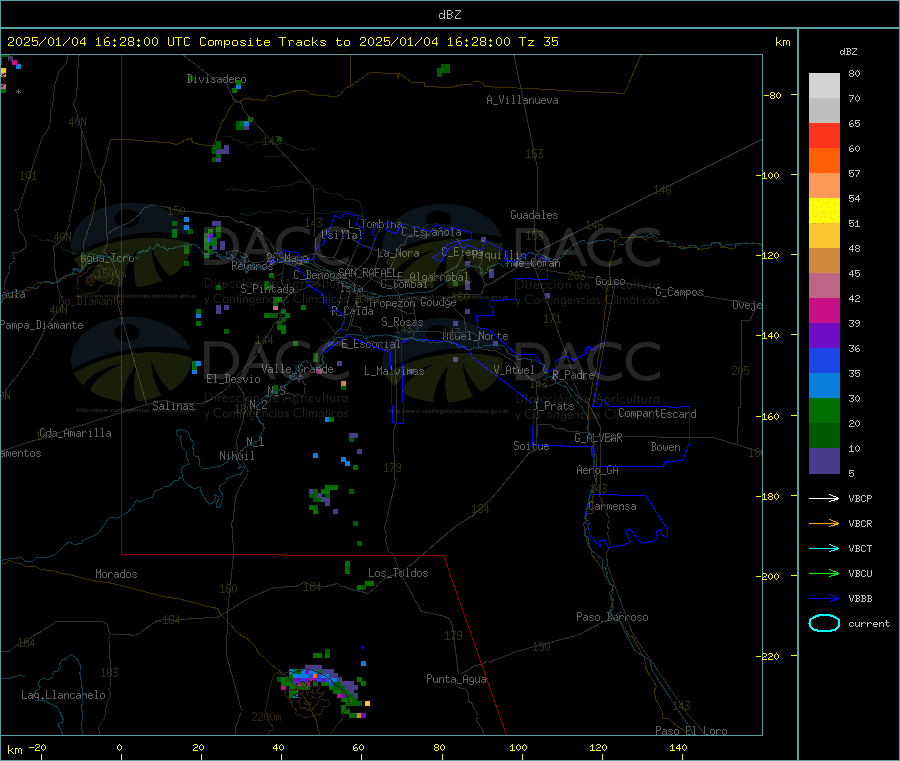Screen dimensions: 900x761
Task: Click the cyan 'current' ellipse legend symbol
Action: tap(824, 623)
